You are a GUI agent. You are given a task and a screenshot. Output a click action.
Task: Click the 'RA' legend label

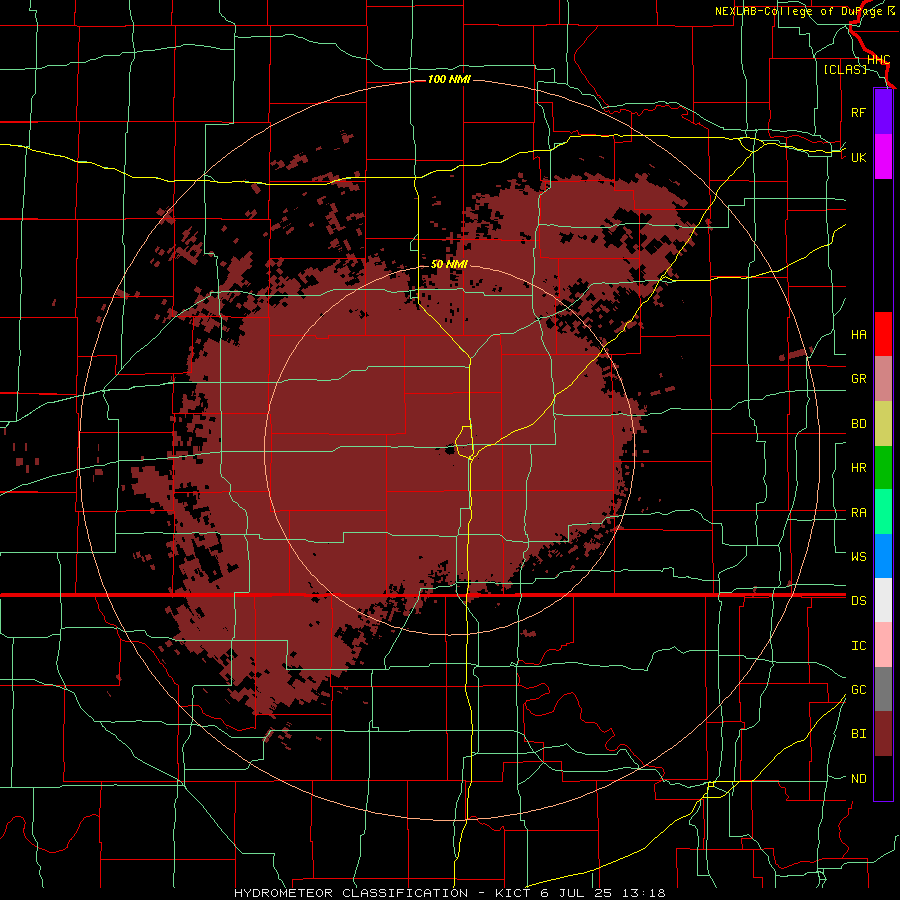point(858,513)
